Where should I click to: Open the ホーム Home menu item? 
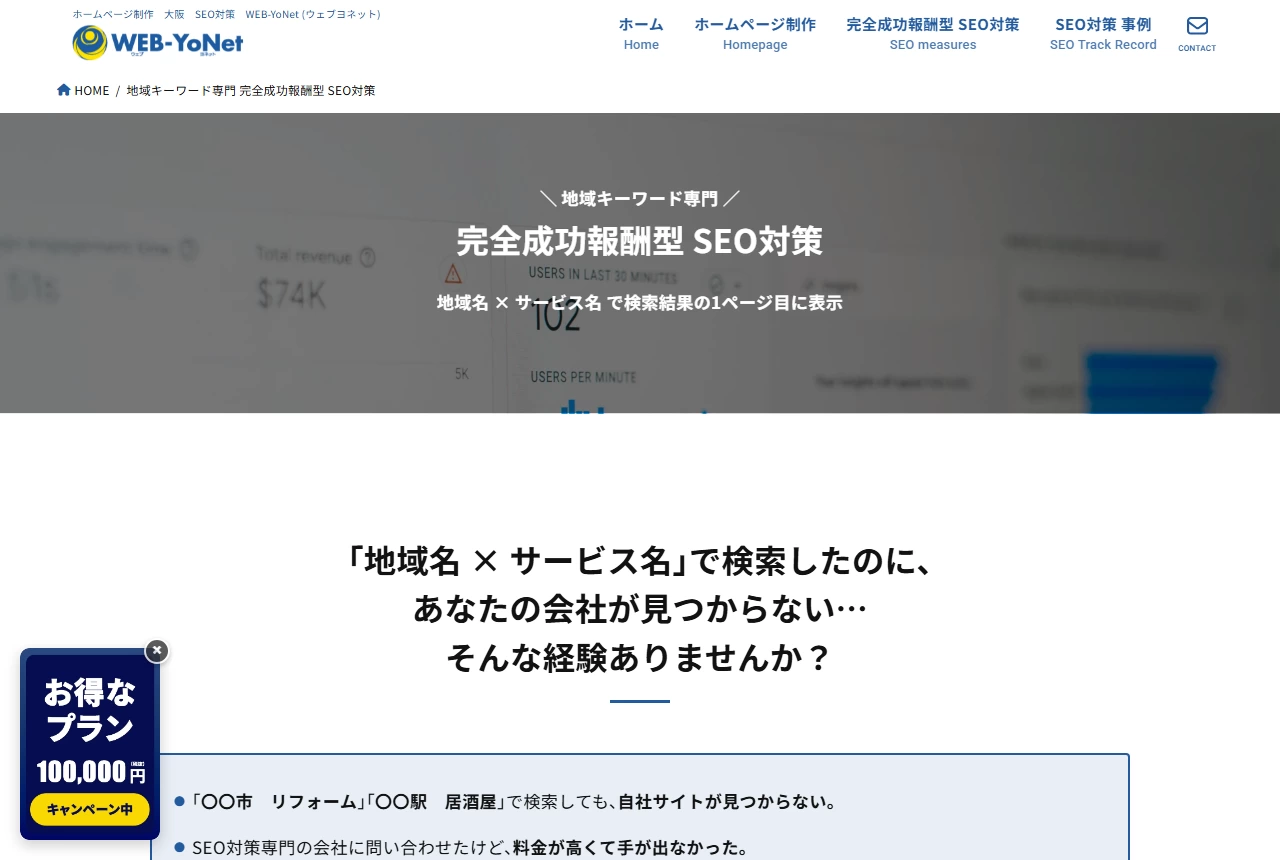[x=641, y=34]
